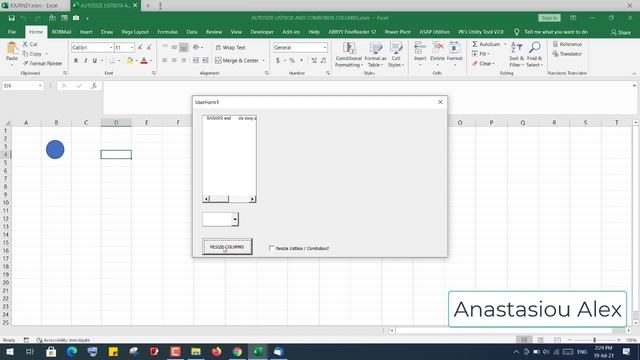Click the Insert cells icon

tap(420, 49)
